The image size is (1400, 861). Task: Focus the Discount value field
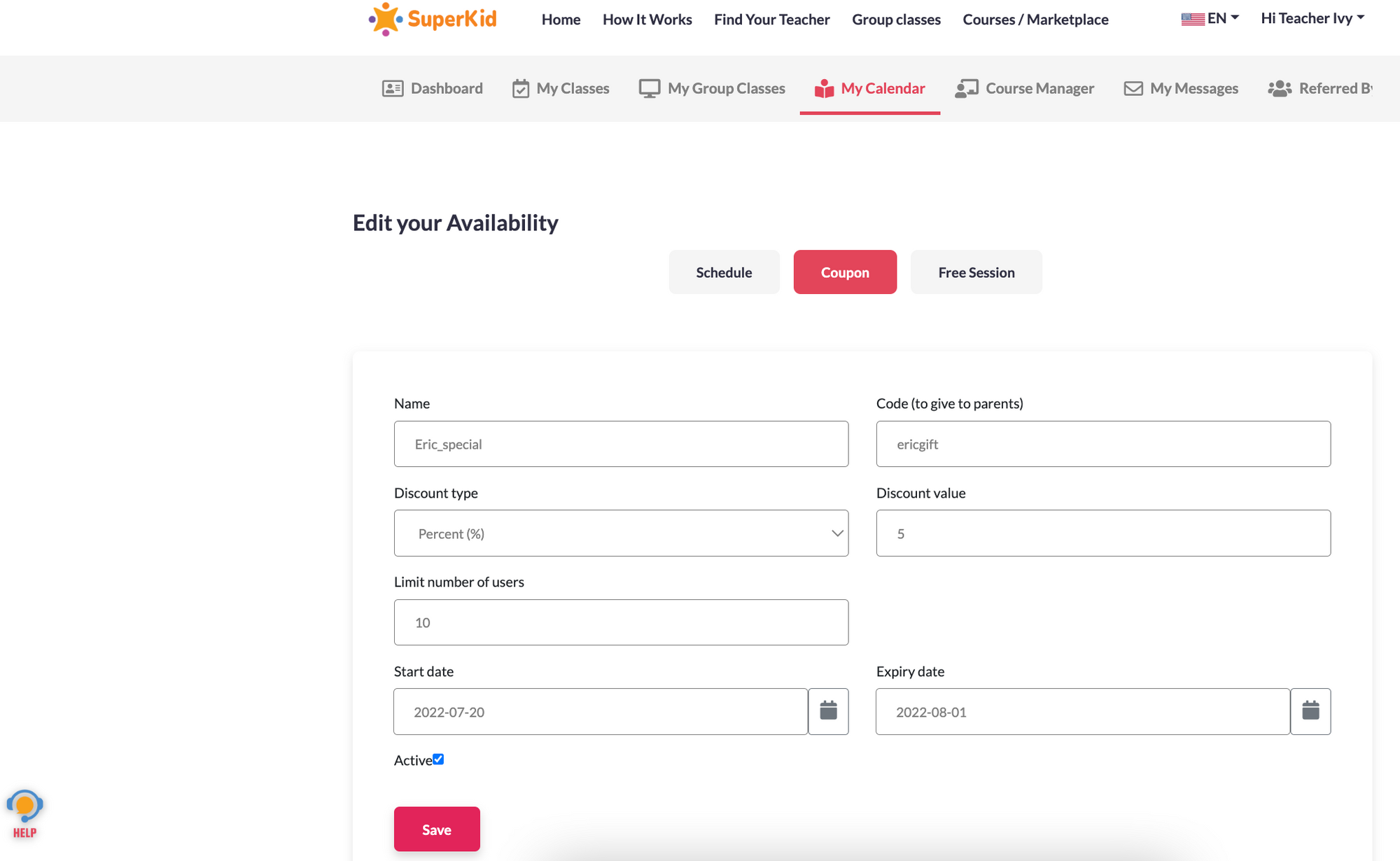tap(1103, 533)
